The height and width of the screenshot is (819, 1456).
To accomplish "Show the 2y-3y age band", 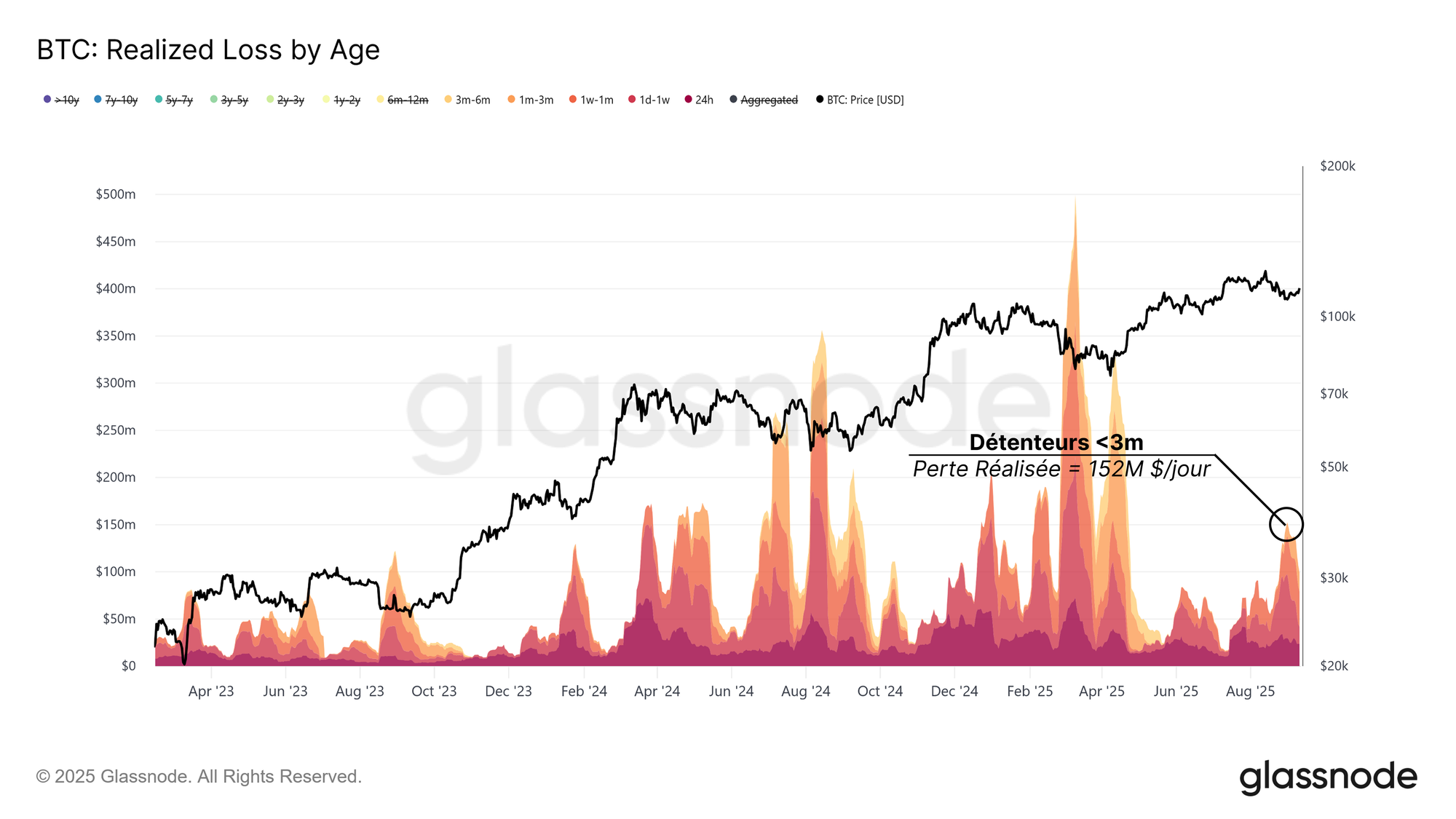I will click(x=285, y=100).
